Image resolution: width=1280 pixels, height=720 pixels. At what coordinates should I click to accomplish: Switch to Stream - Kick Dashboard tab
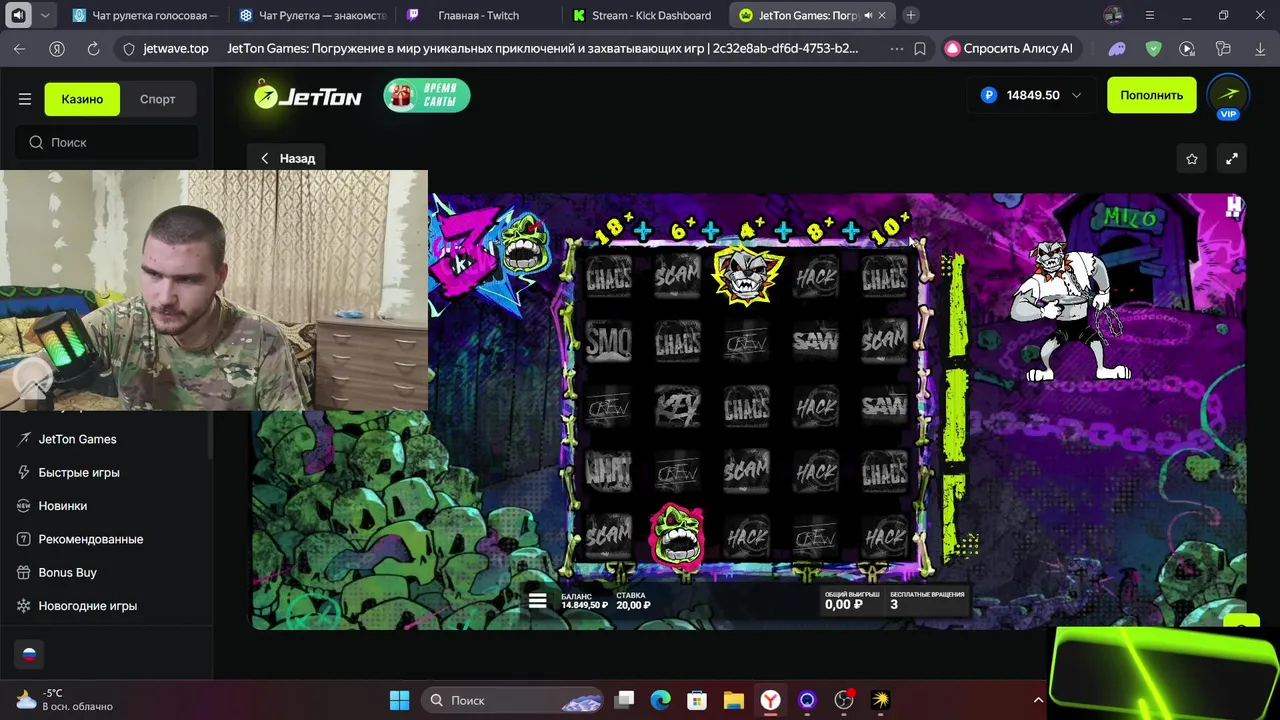pos(645,15)
